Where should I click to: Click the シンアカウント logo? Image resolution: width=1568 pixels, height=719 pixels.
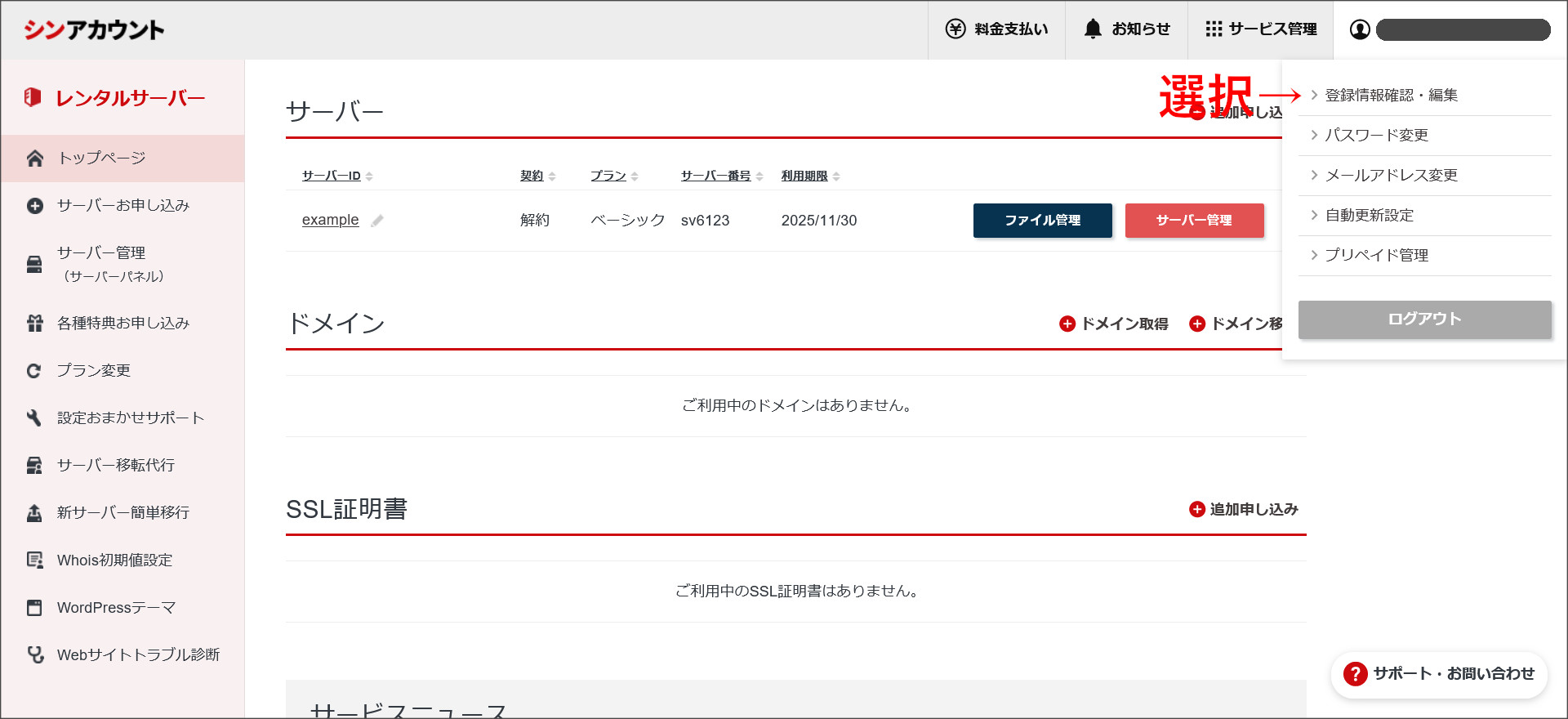coord(94,29)
